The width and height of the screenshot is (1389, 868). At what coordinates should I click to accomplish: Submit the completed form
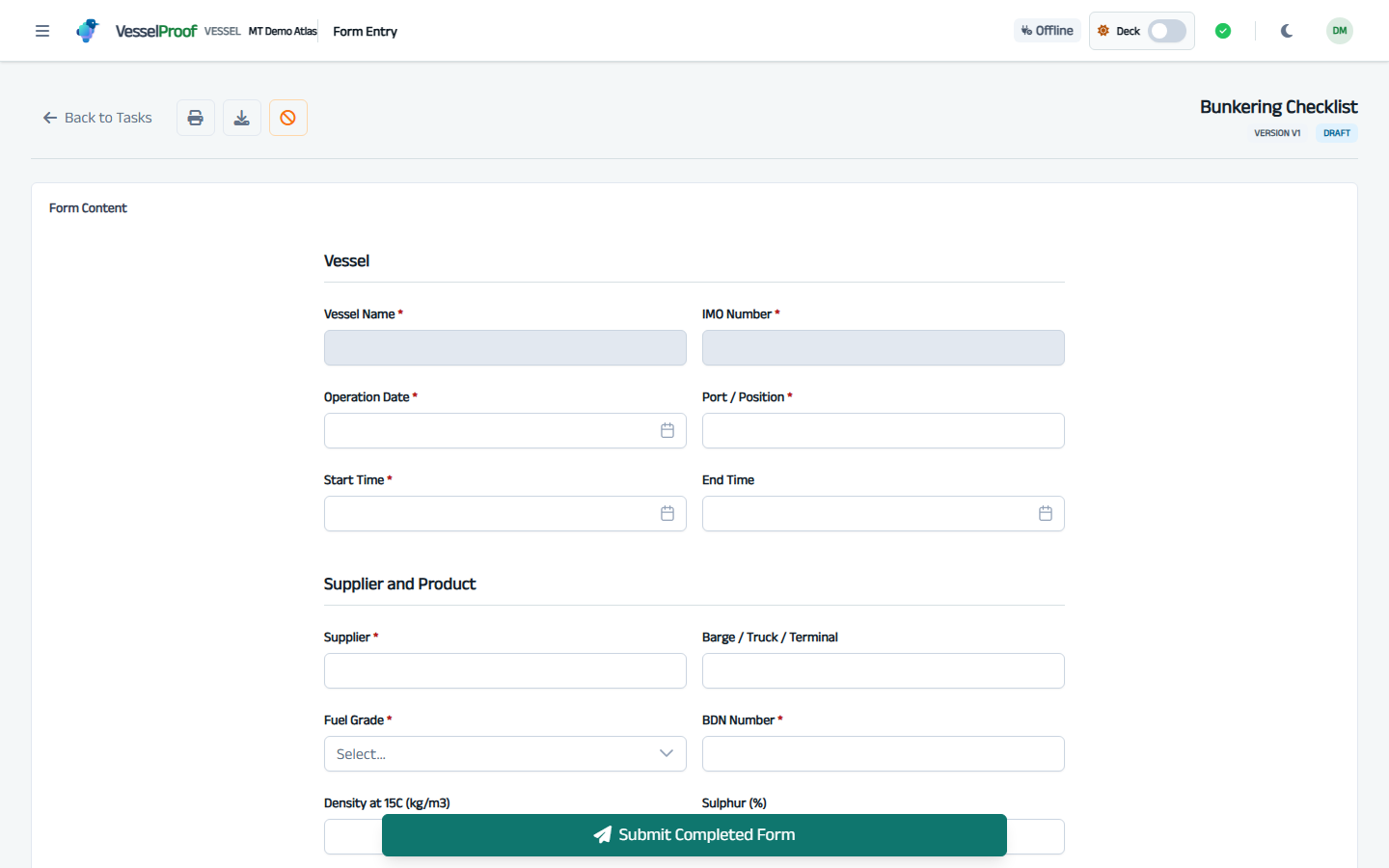pyautogui.click(x=694, y=835)
